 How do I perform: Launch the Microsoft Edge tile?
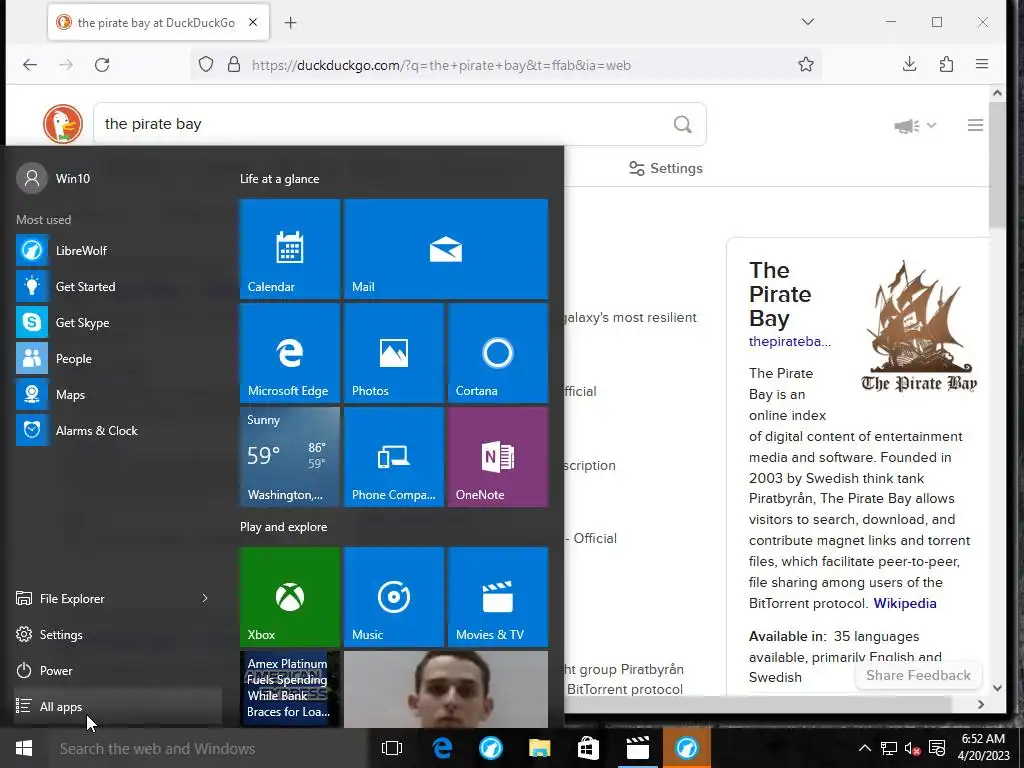(x=289, y=353)
